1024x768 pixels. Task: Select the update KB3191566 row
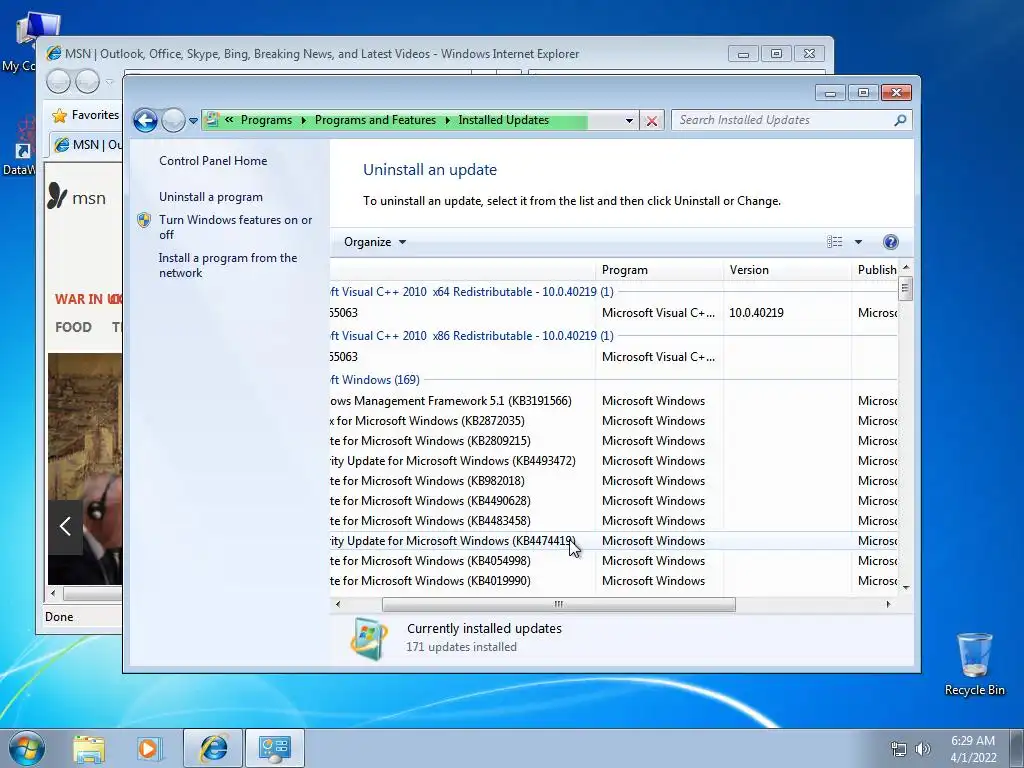(x=614, y=401)
